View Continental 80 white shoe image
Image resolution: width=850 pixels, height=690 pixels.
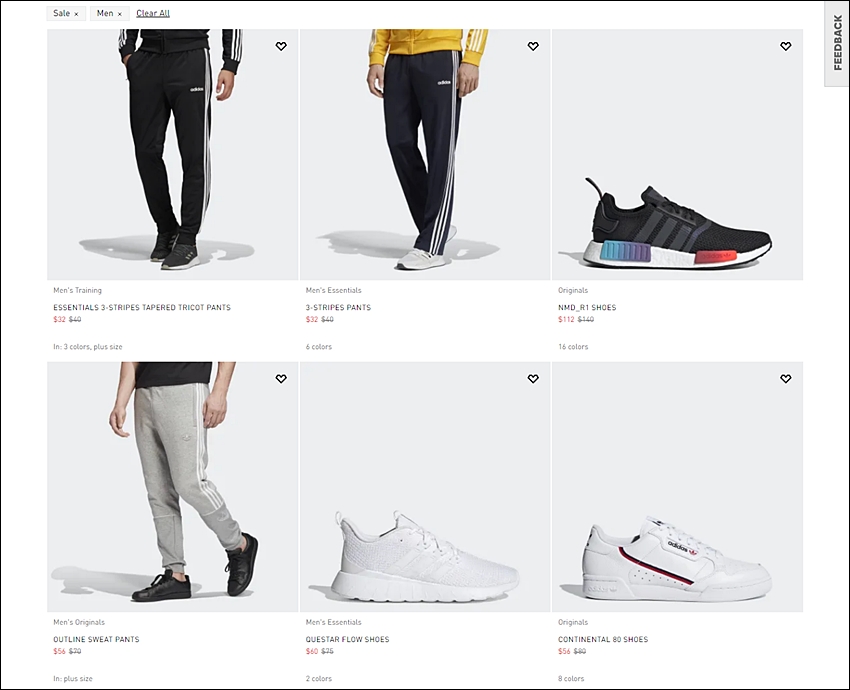point(677,487)
